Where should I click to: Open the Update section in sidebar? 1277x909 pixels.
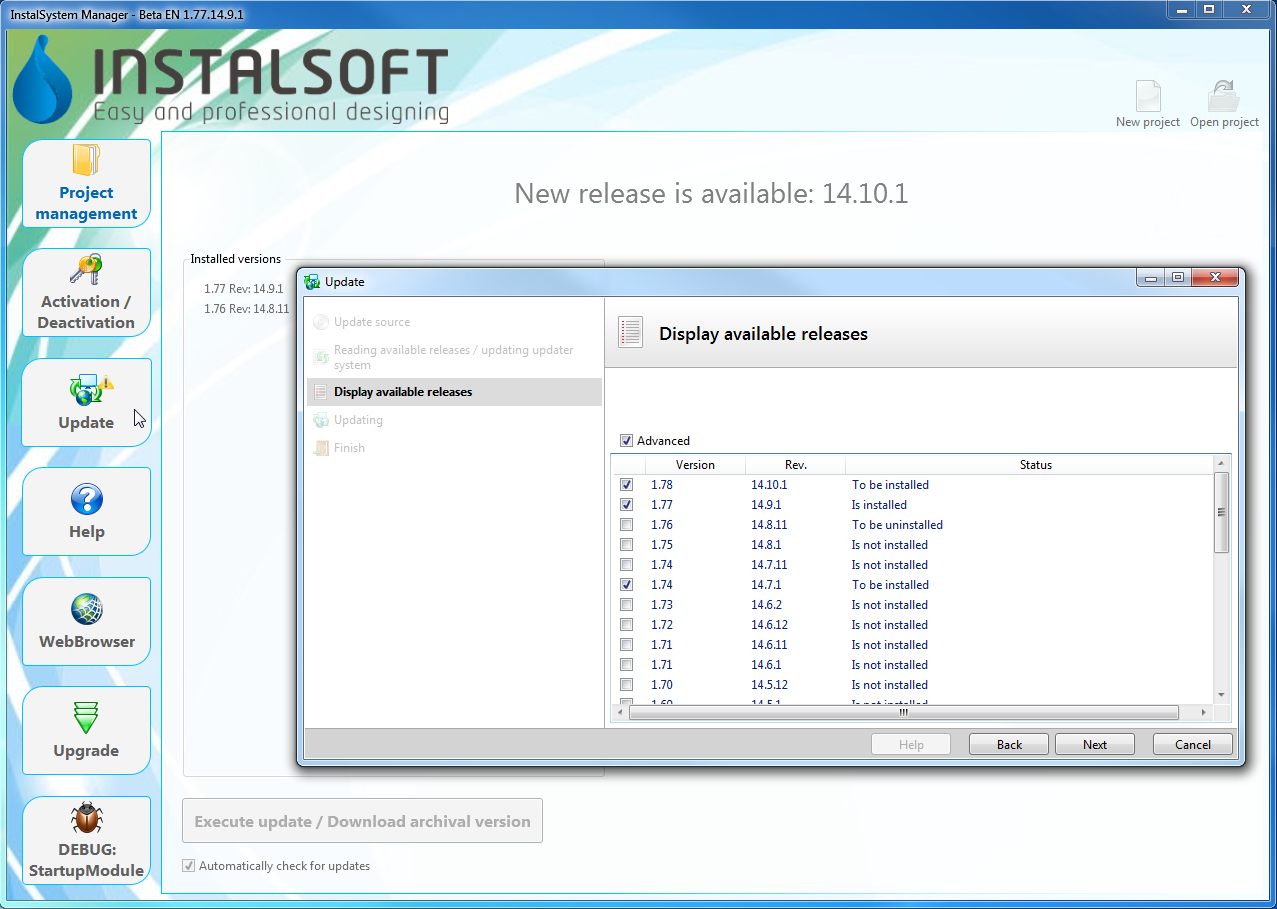click(x=86, y=403)
